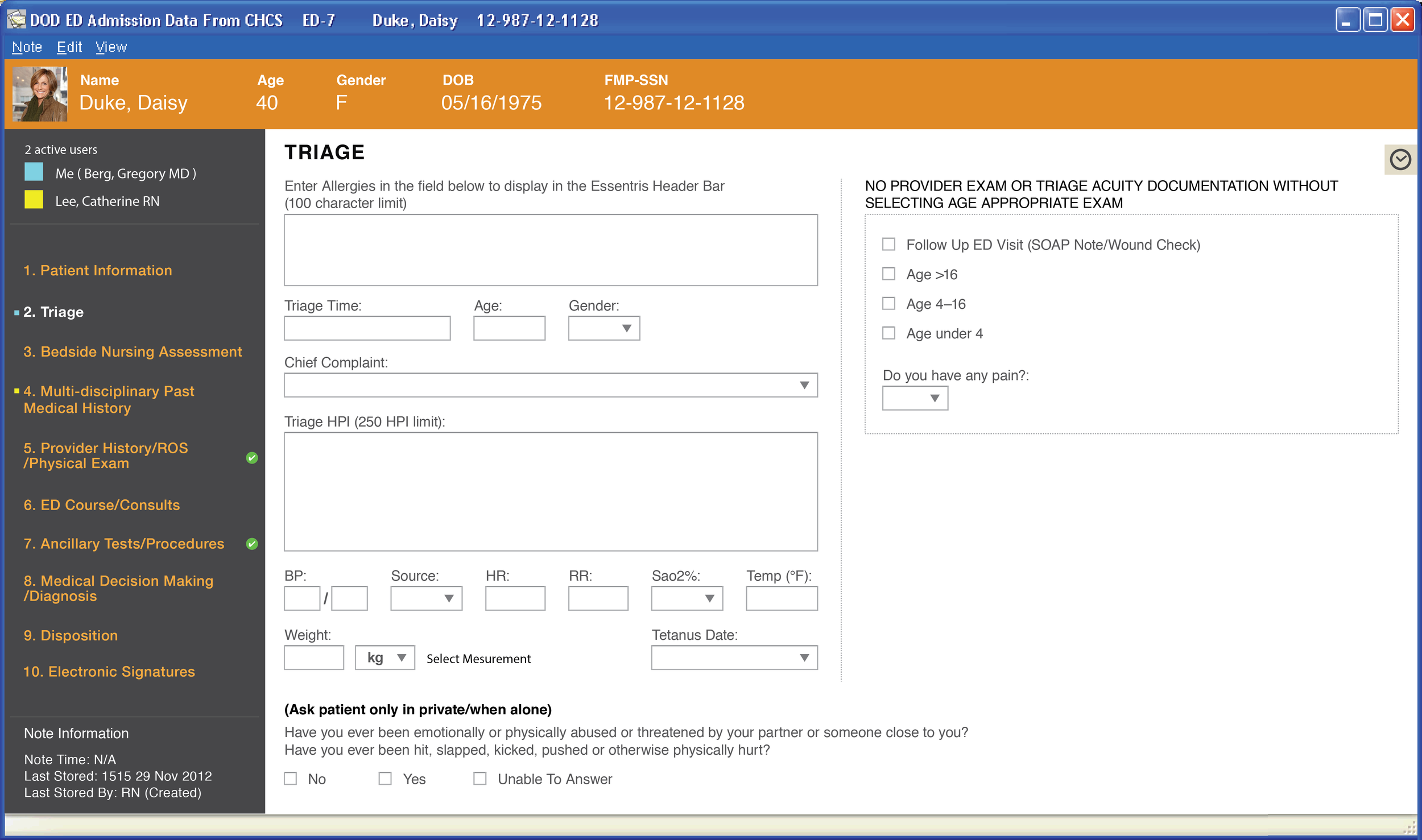
Task: Click the clock icon above the Triage form
Action: click(x=1401, y=160)
